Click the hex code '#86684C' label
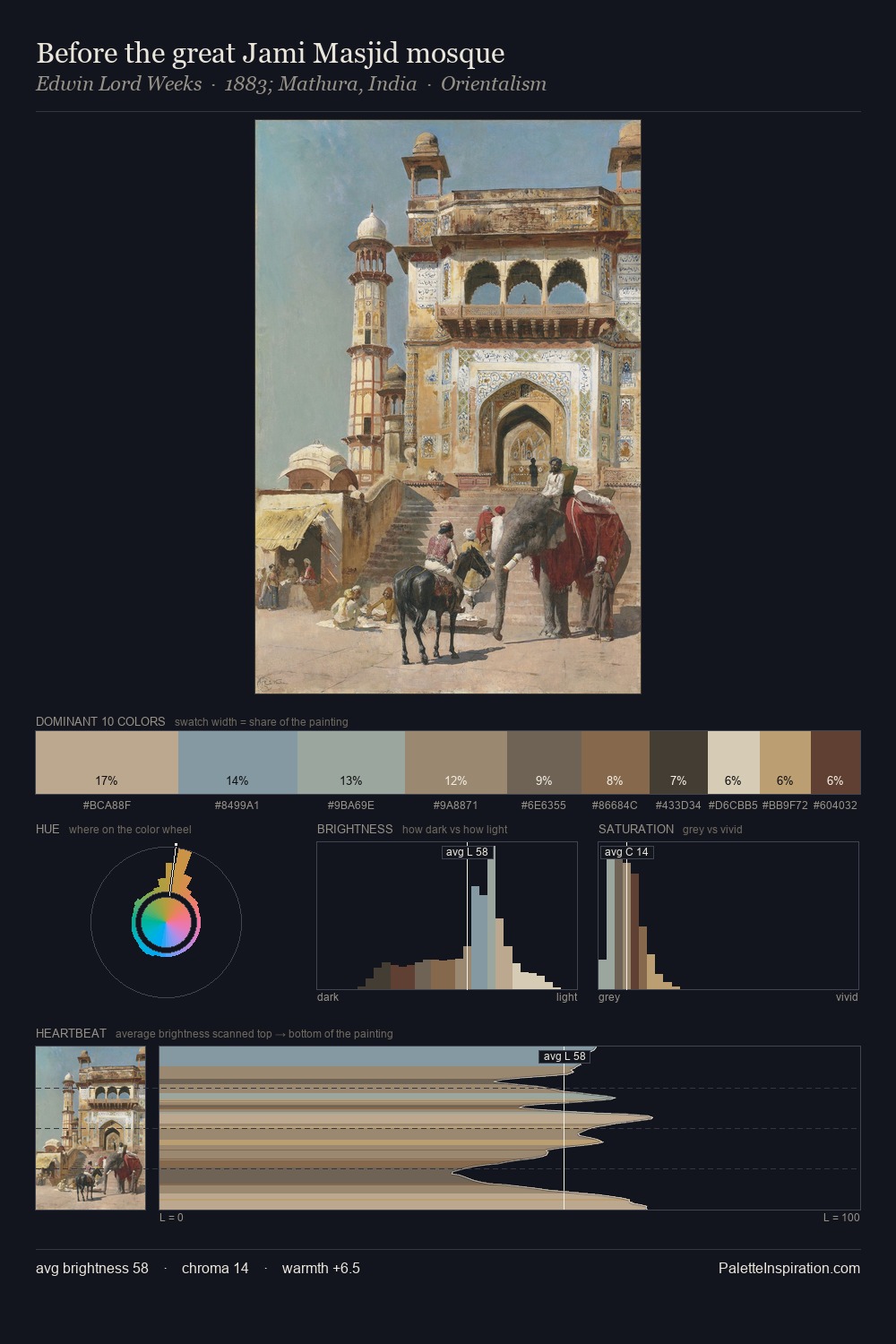Viewport: 896px width, 1344px height. pyautogui.click(x=615, y=806)
